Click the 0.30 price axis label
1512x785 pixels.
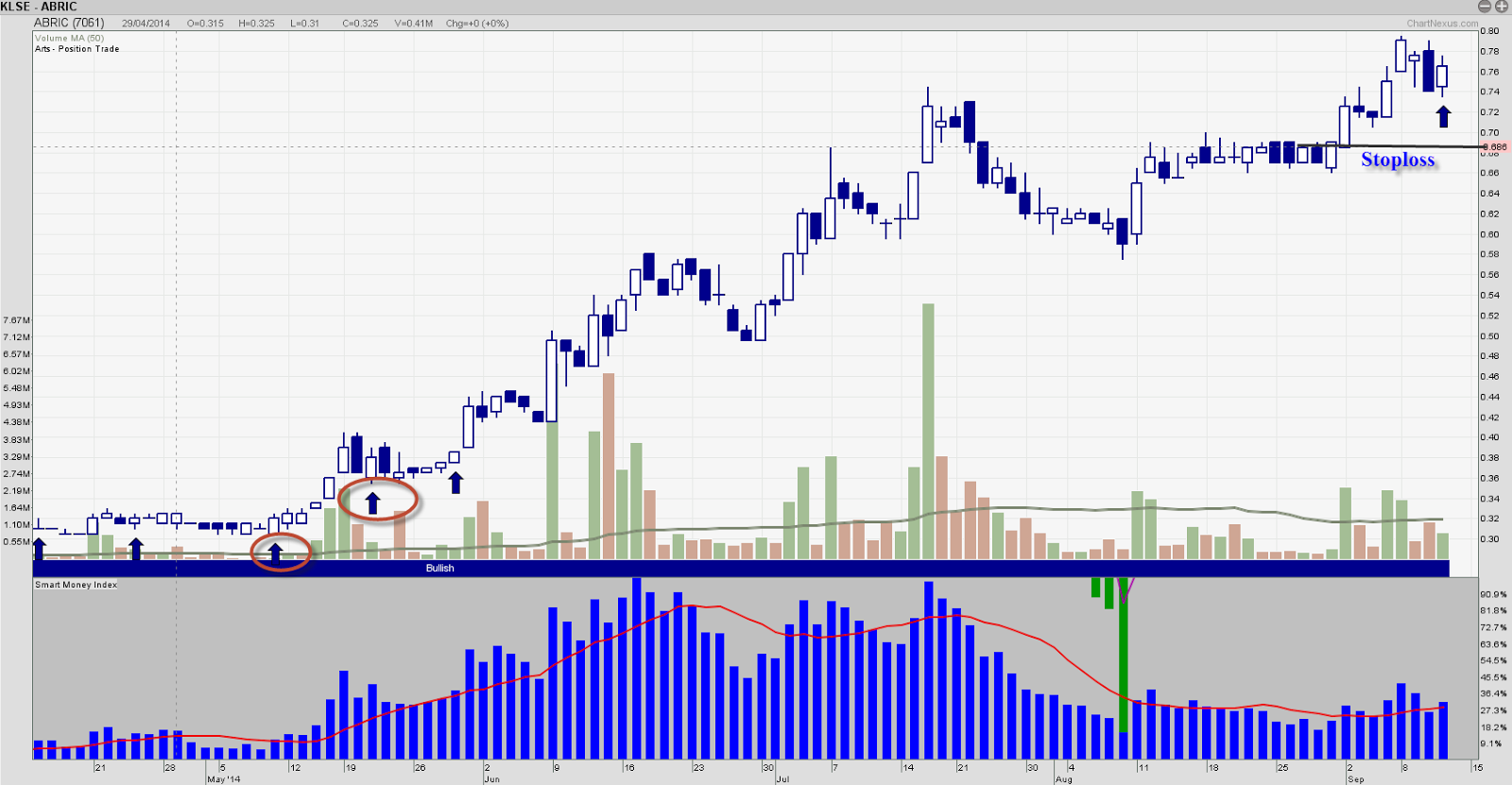point(1489,539)
